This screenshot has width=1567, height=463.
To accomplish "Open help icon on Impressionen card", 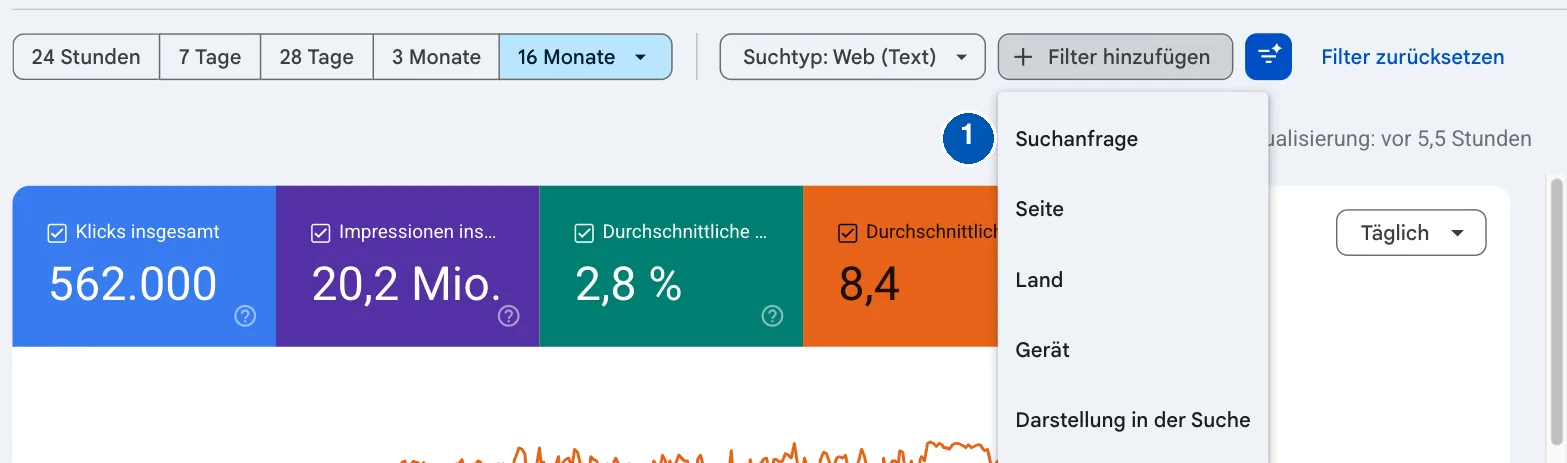I will (x=509, y=316).
